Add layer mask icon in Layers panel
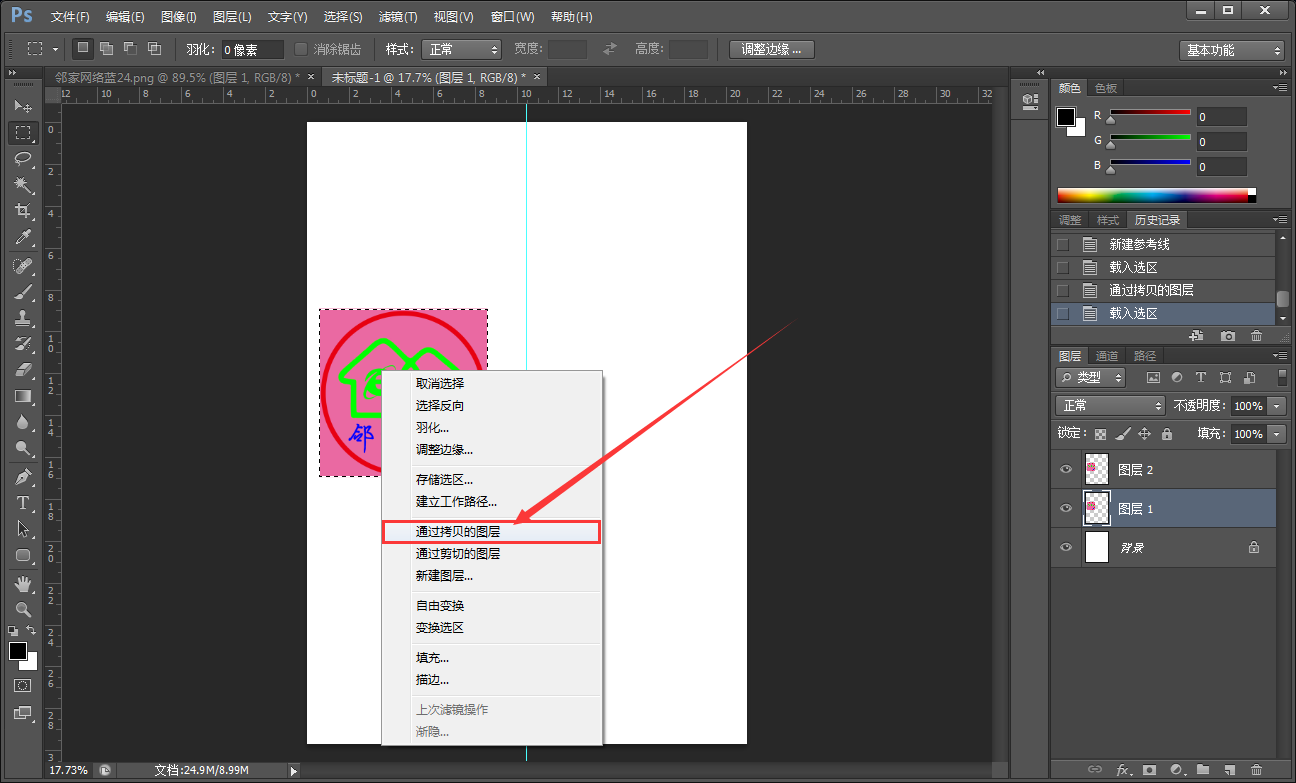This screenshot has height=783, width=1296. 1149,770
